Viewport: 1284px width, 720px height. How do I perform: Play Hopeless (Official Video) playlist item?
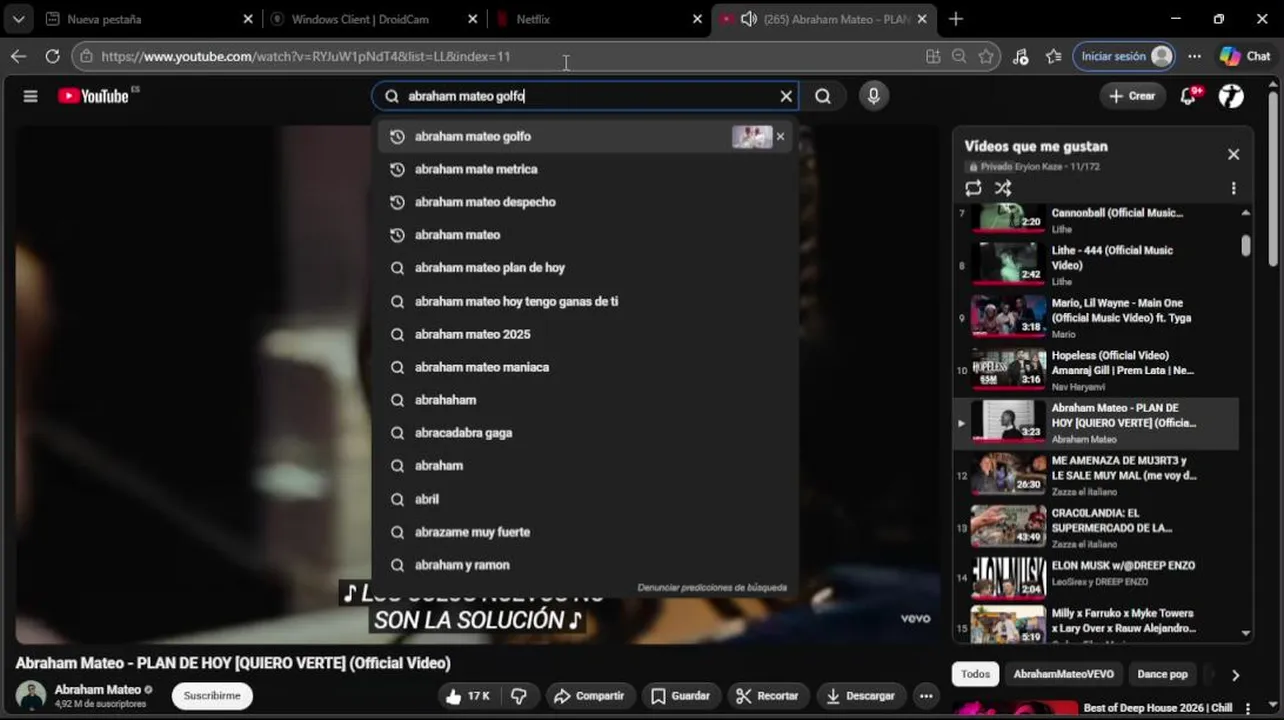(x=1096, y=370)
